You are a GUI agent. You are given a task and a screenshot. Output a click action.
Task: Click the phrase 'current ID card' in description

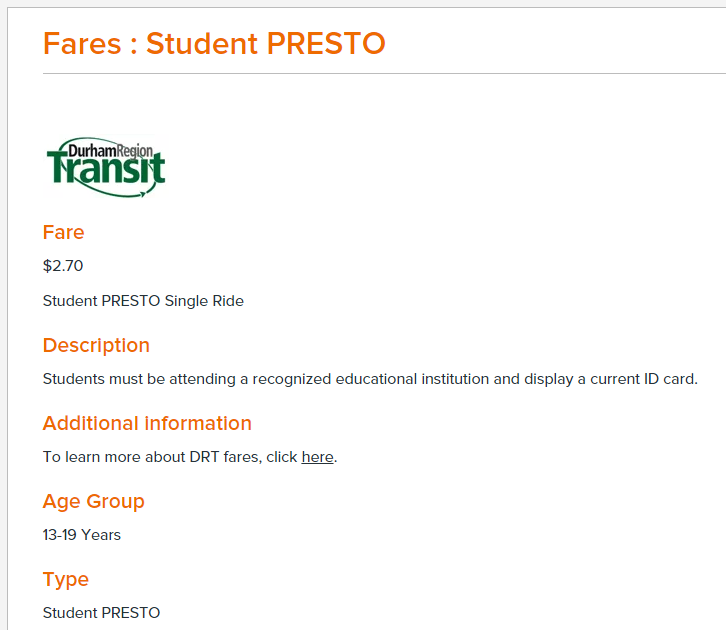coord(644,379)
